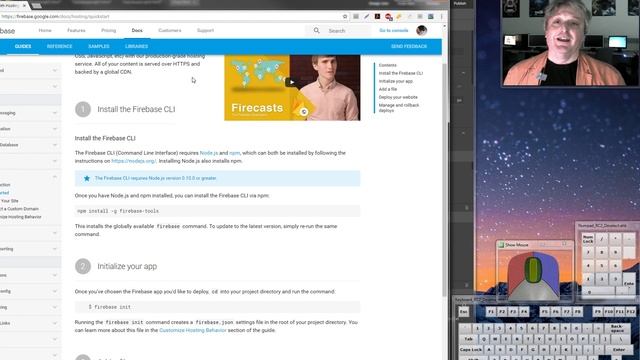Open the Support nav item
The height and width of the screenshot is (360, 640).
tap(205, 31)
